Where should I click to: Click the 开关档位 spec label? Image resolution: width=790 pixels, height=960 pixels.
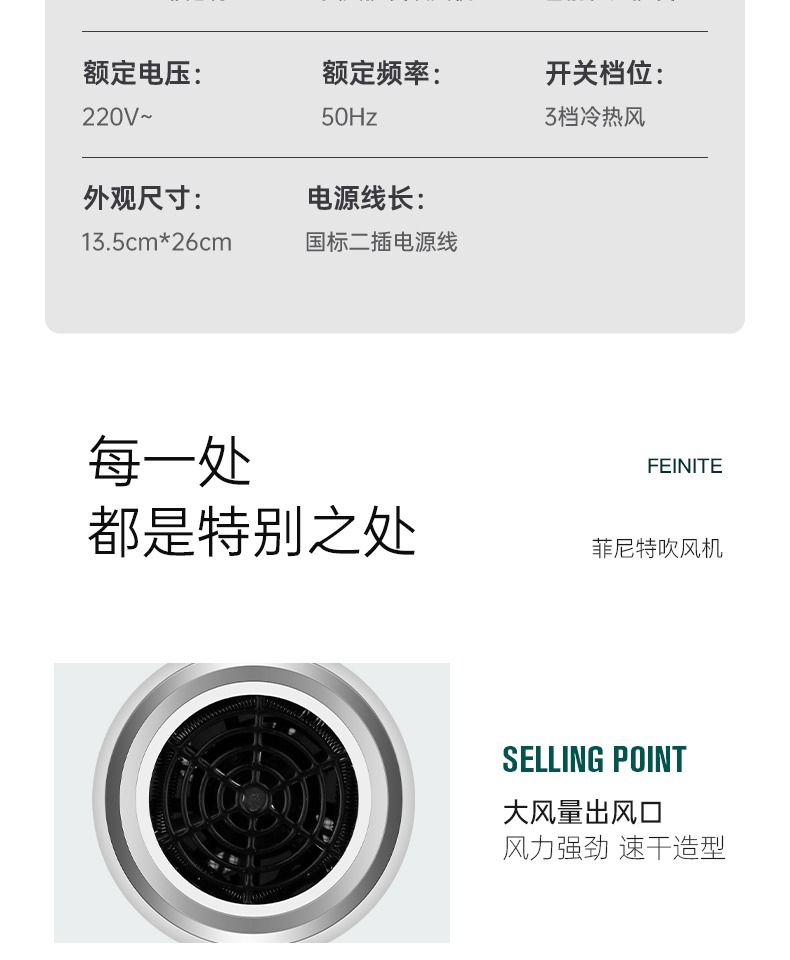tap(604, 74)
